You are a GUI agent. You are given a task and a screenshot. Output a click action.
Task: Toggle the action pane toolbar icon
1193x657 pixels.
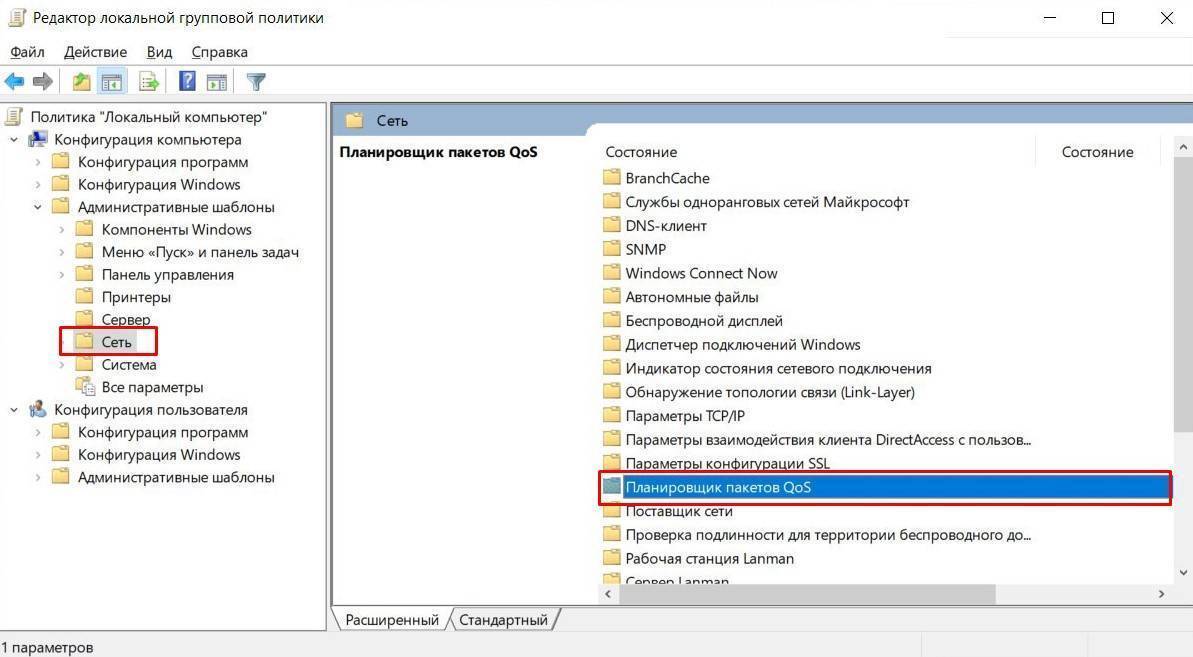pyautogui.click(x=216, y=82)
